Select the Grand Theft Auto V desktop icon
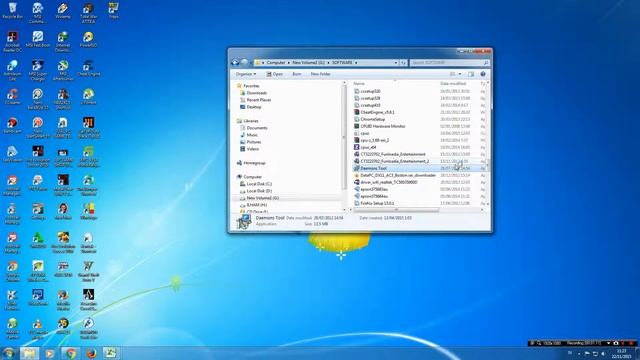Viewport: 640px width, 360px height. pos(88,271)
